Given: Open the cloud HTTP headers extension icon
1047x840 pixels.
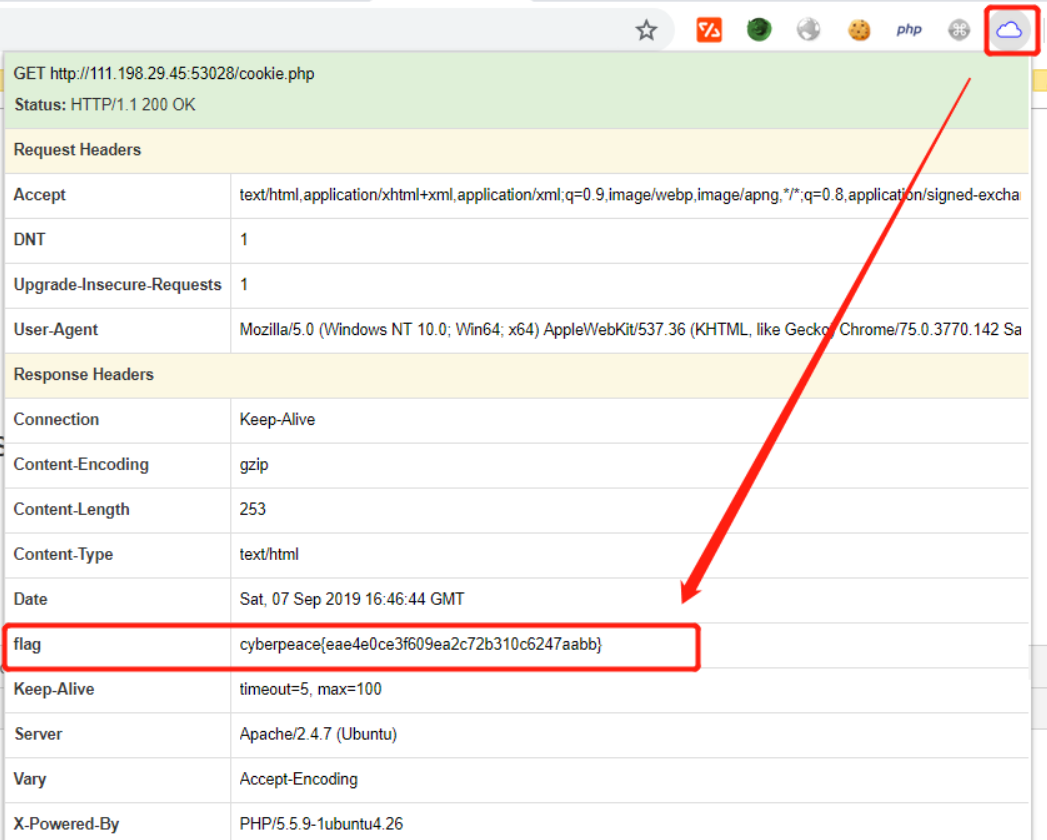Looking at the screenshot, I should click(x=1009, y=29).
